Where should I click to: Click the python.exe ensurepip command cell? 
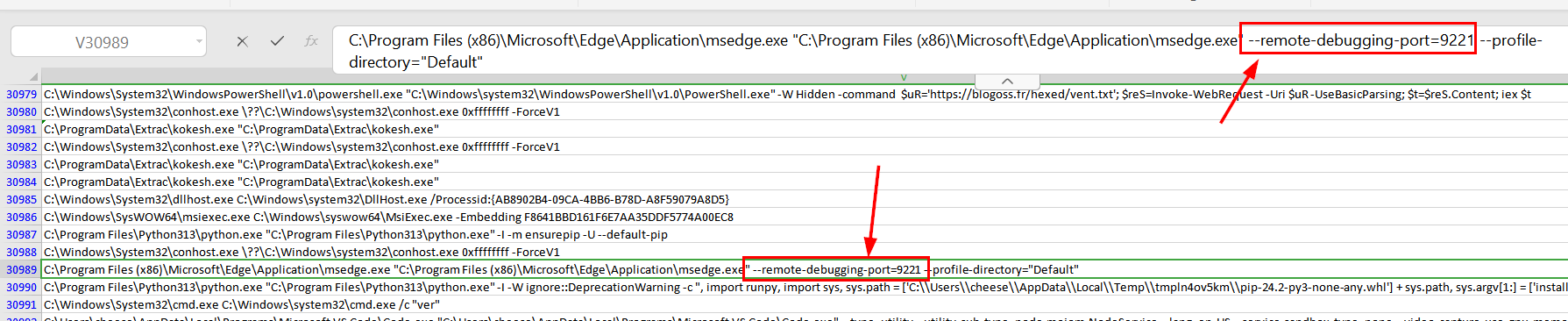(x=805, y=234)
